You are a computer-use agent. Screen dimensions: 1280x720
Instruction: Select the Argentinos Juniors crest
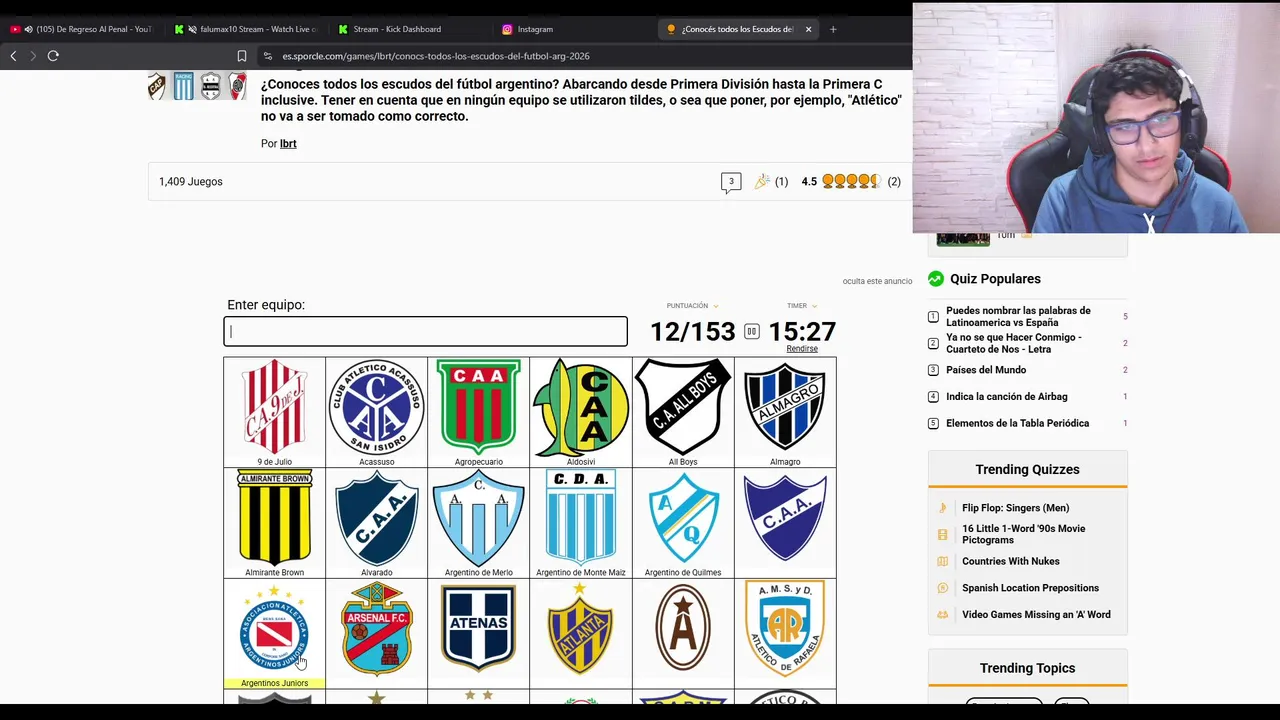[x=274, y=630]
